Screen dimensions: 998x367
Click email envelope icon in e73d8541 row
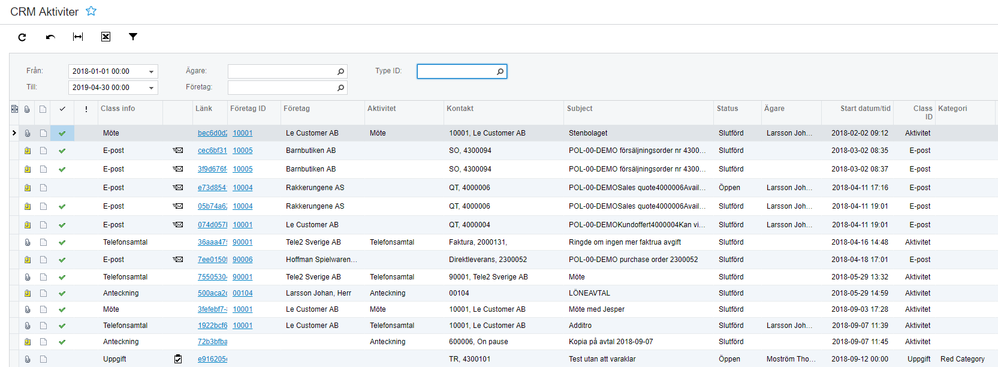tap(178, 188)
